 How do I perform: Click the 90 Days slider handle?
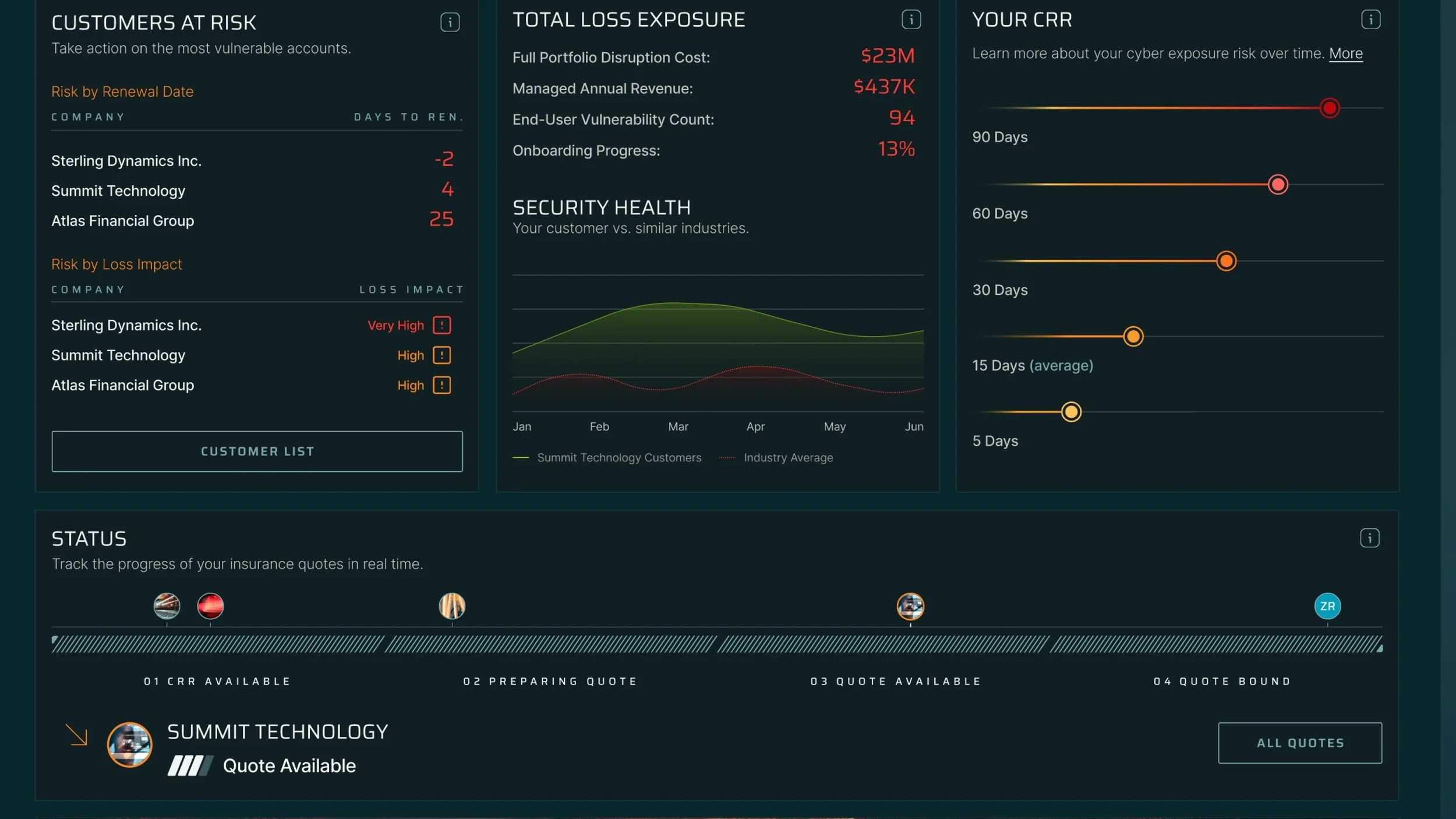coord(1329,108)
